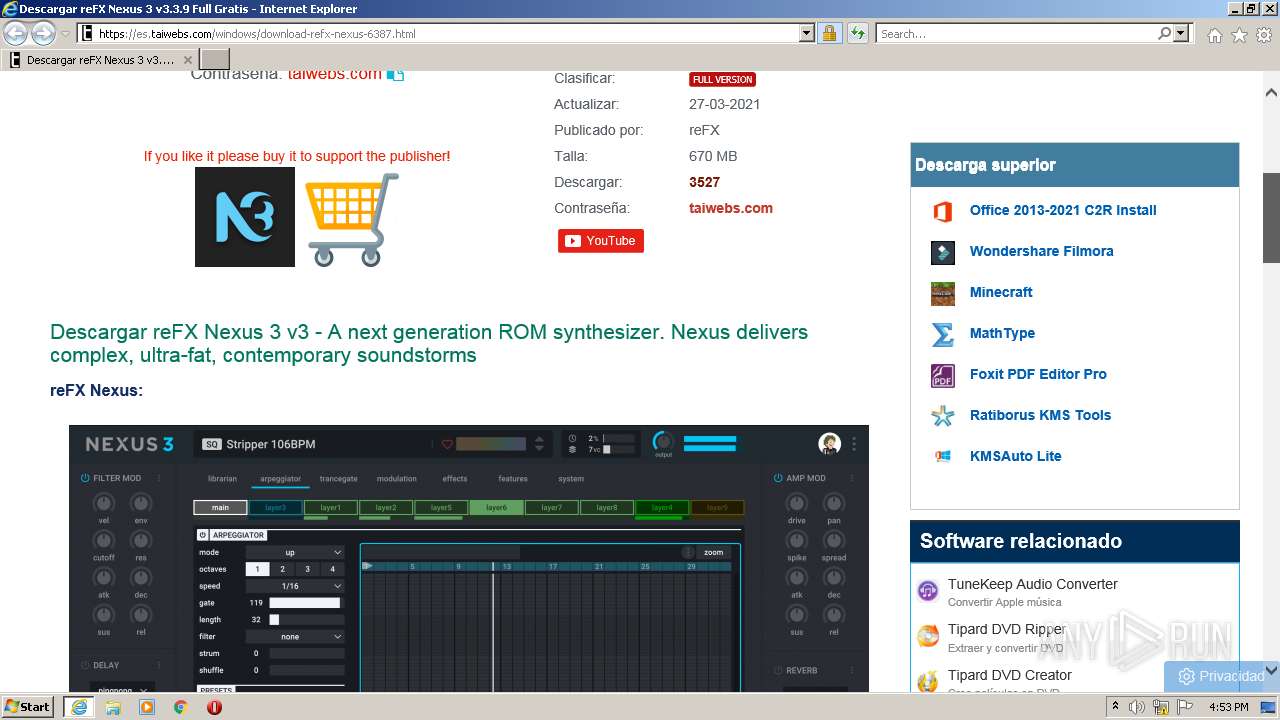This screenshot has width=1280, height=720.
Task: Click the N3 Nexus logo image
Action: [x=245, y=217]
